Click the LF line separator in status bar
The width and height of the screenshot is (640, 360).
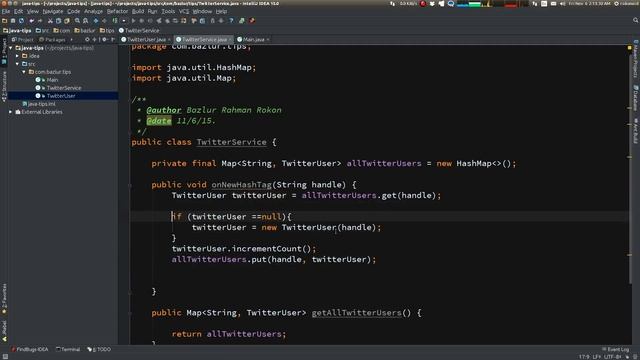[x=596, y=357]
